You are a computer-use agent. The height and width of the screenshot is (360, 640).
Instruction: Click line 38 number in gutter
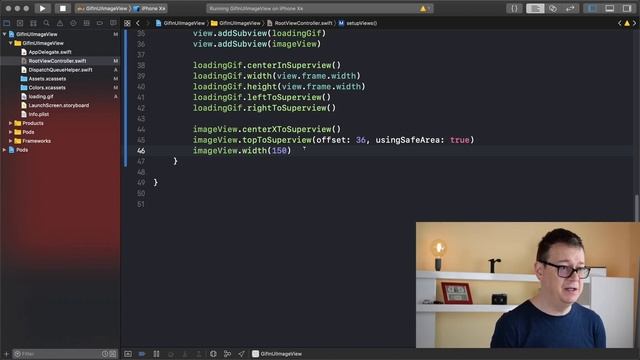coord(141,65)
